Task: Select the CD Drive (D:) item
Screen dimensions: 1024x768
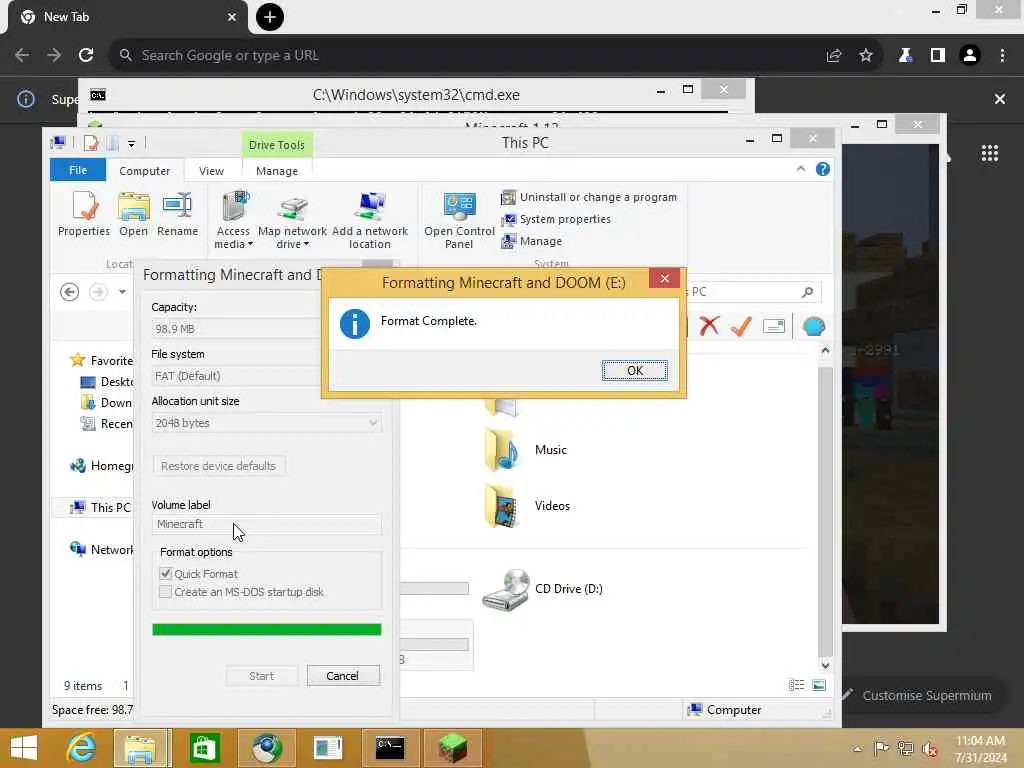Action: click(x=542, y=588)
